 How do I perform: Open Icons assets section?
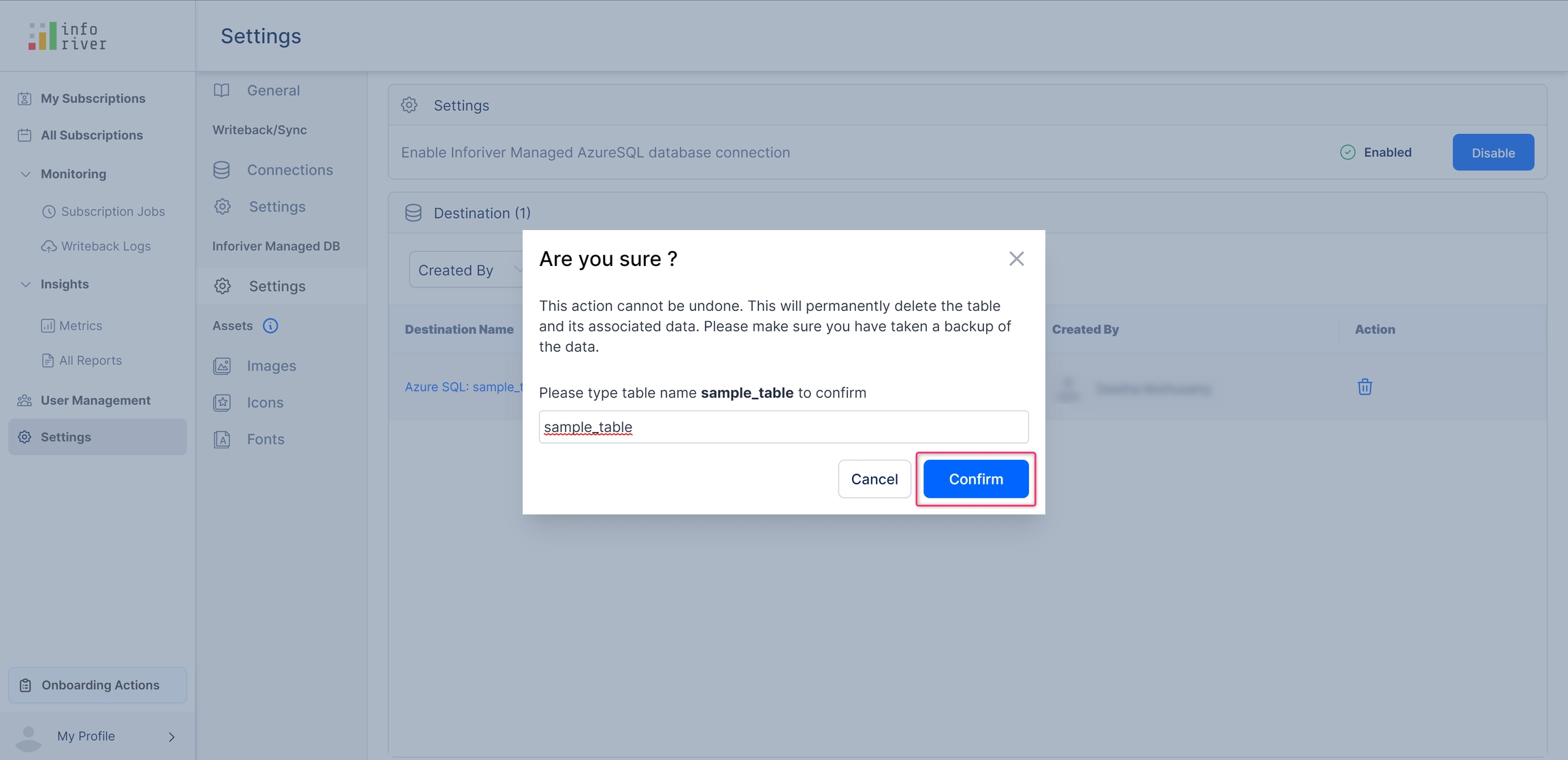tap(265, 403)
